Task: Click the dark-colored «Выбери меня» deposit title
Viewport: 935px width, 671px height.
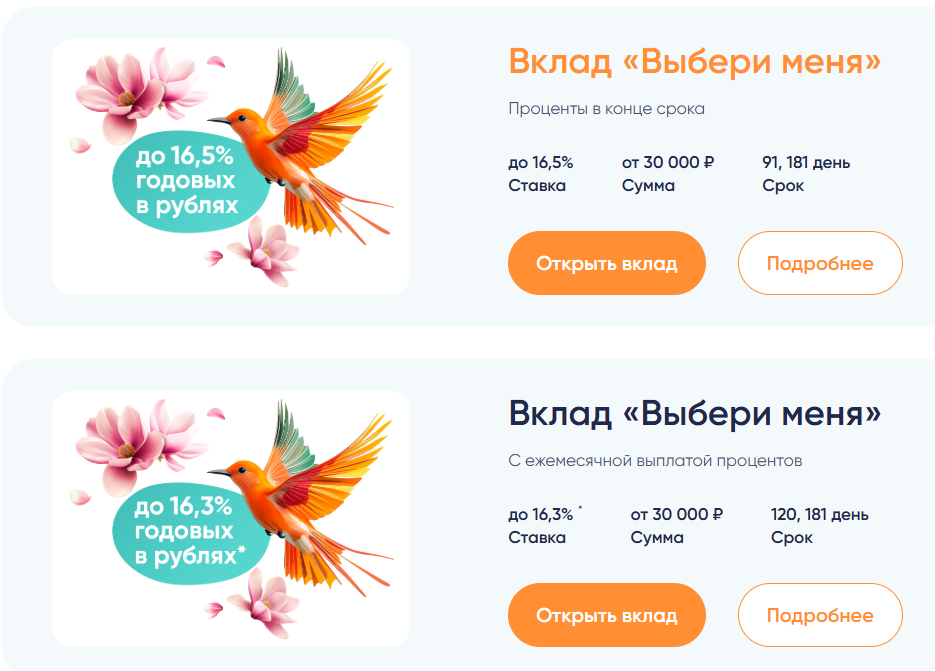Action: [694, 414]
